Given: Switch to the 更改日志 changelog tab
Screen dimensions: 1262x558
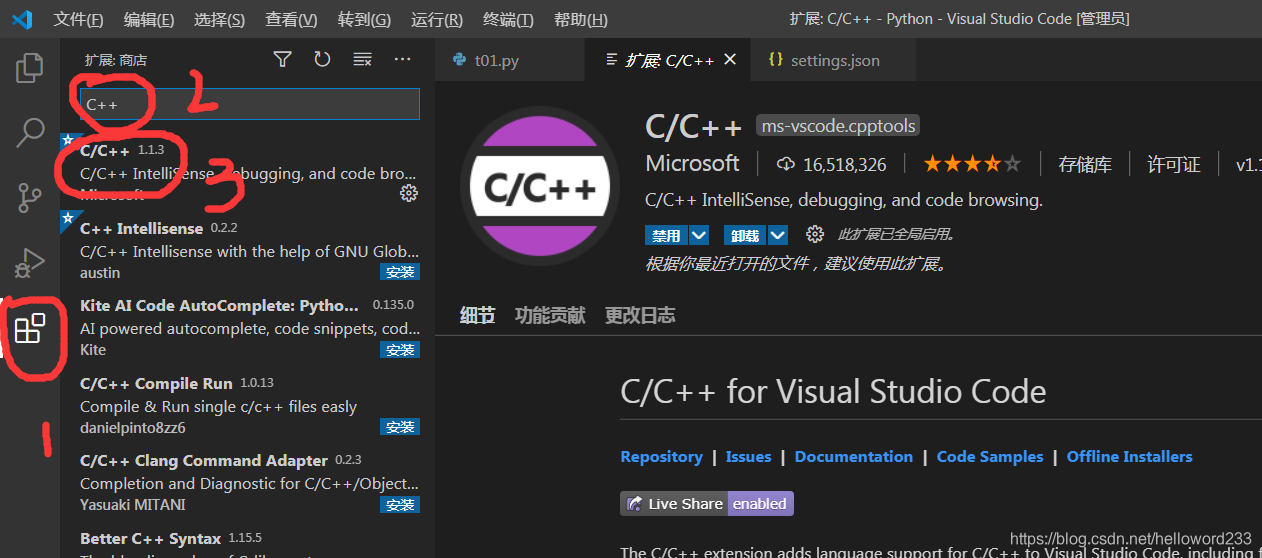Looking at the screenshot, I should pos(640,316).
